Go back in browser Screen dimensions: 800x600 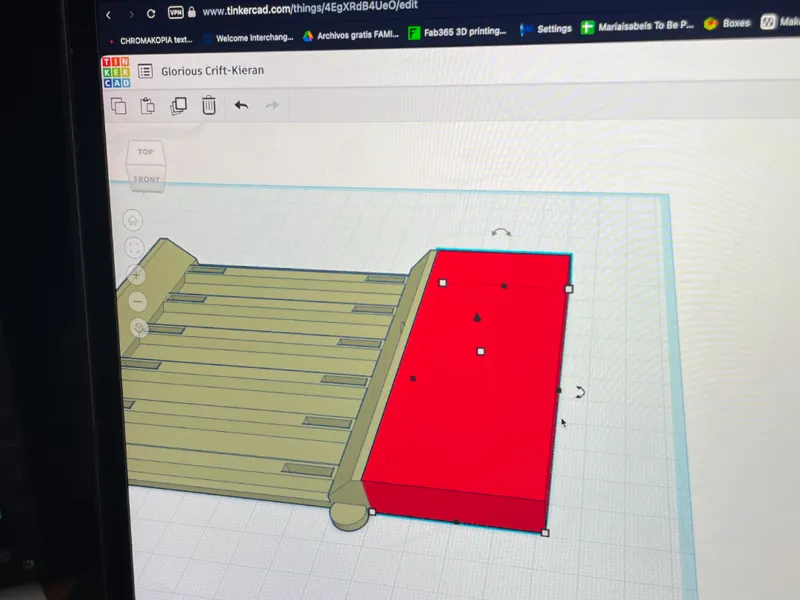click(x=108, y=15)
